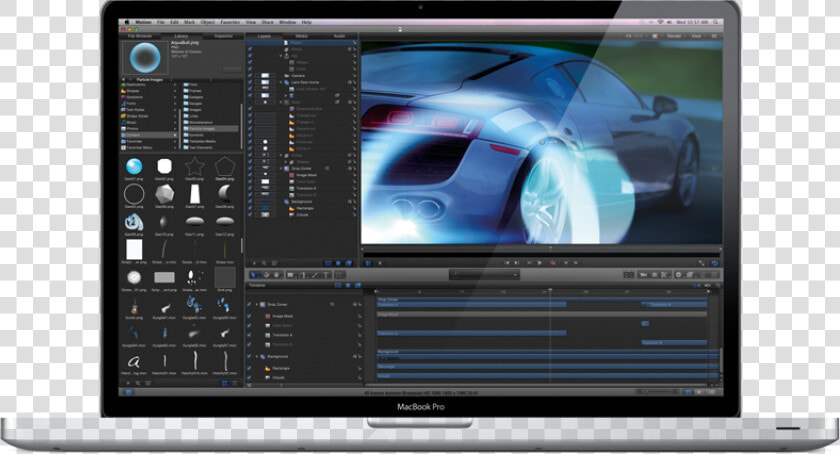Toggle Drop Zones checkbox in Timeline

250,304
